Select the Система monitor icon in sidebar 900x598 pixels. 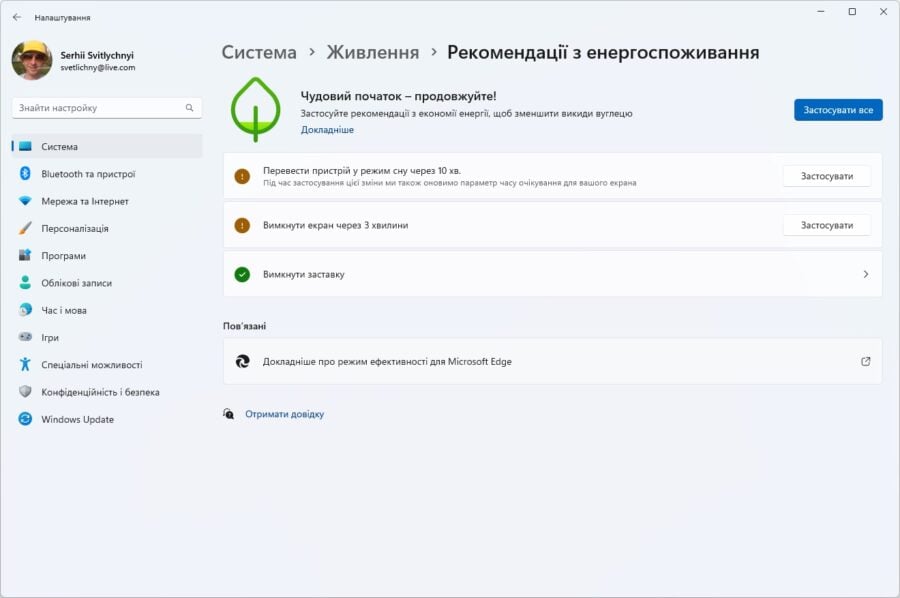[x=25, y=146]
